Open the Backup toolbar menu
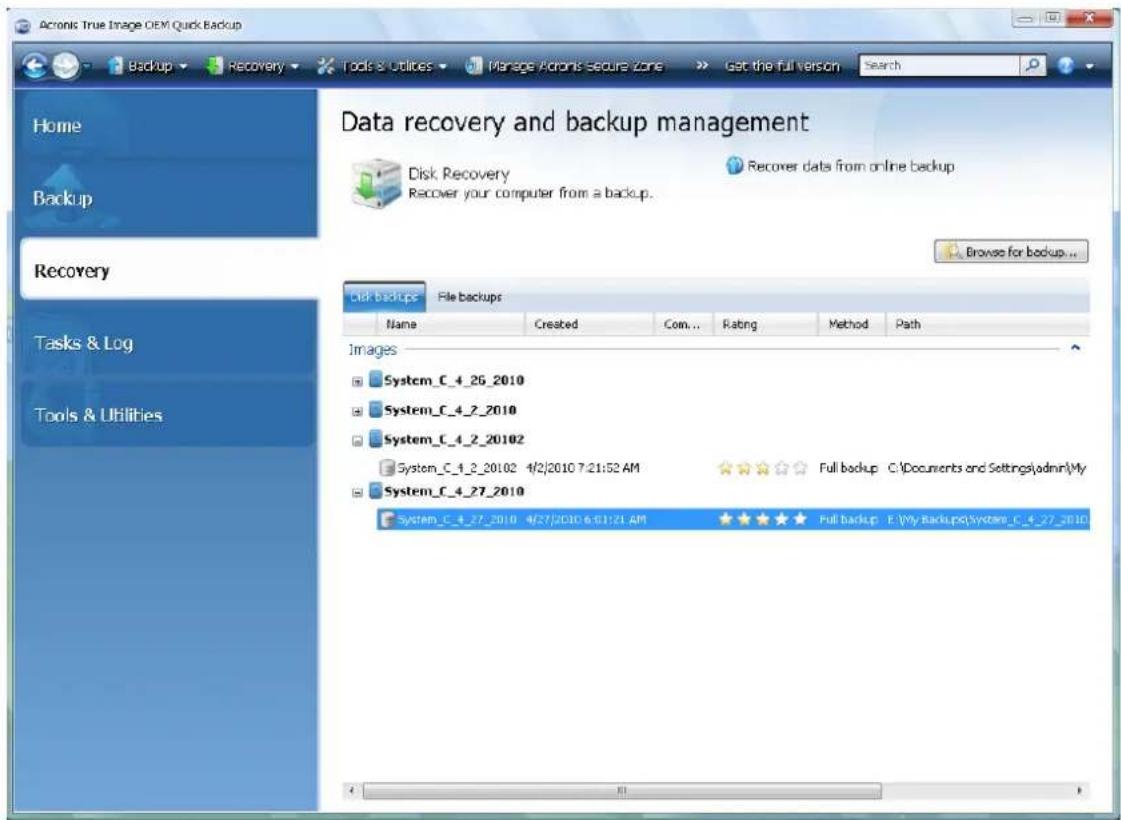 pyautogui.click(x=147, y=66)
